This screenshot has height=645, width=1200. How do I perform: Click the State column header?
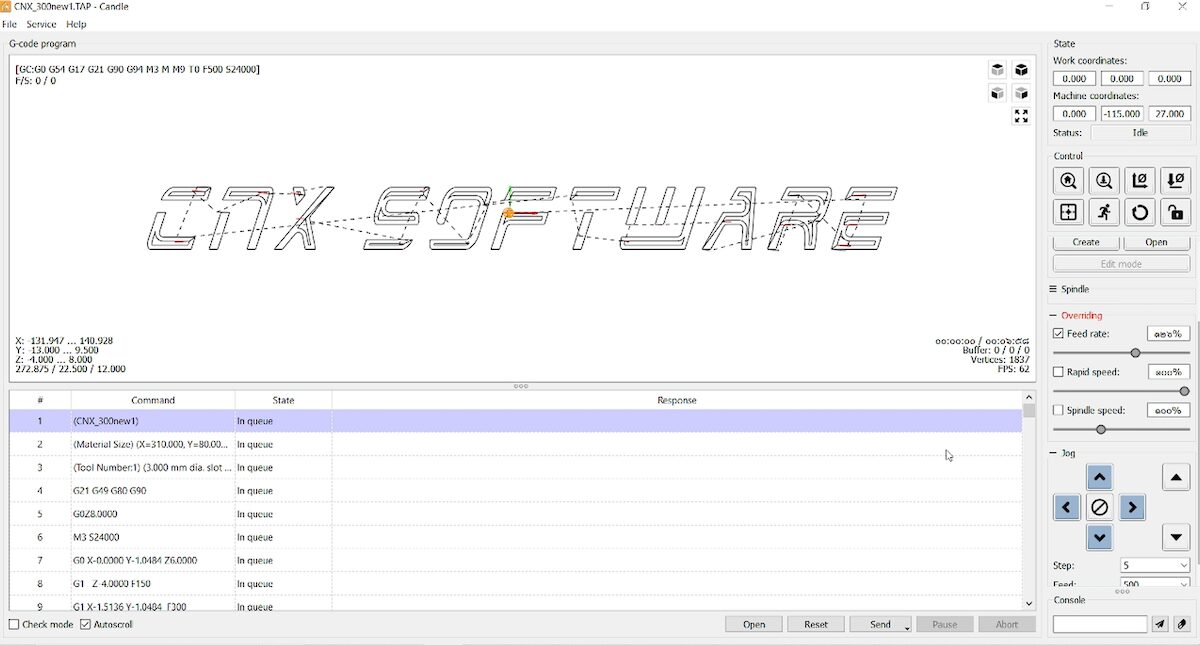coord(283,400)
